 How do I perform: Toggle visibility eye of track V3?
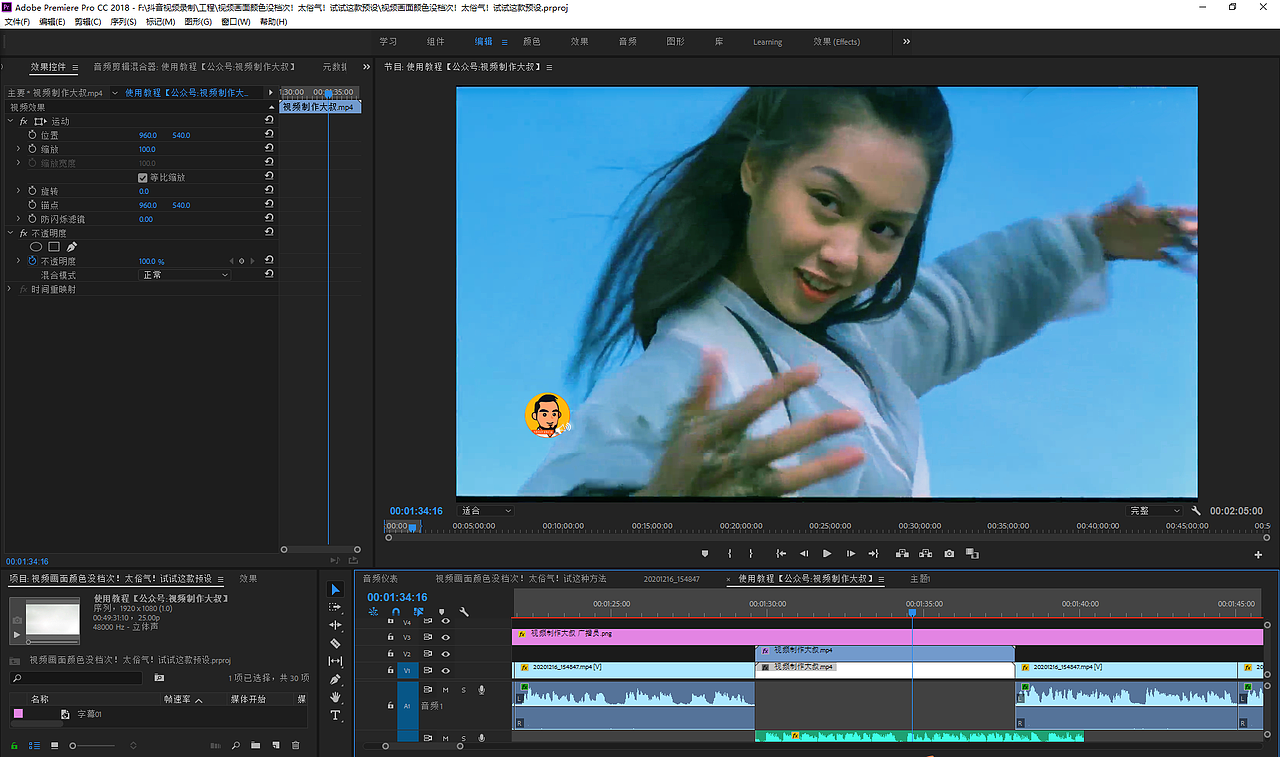446,637
